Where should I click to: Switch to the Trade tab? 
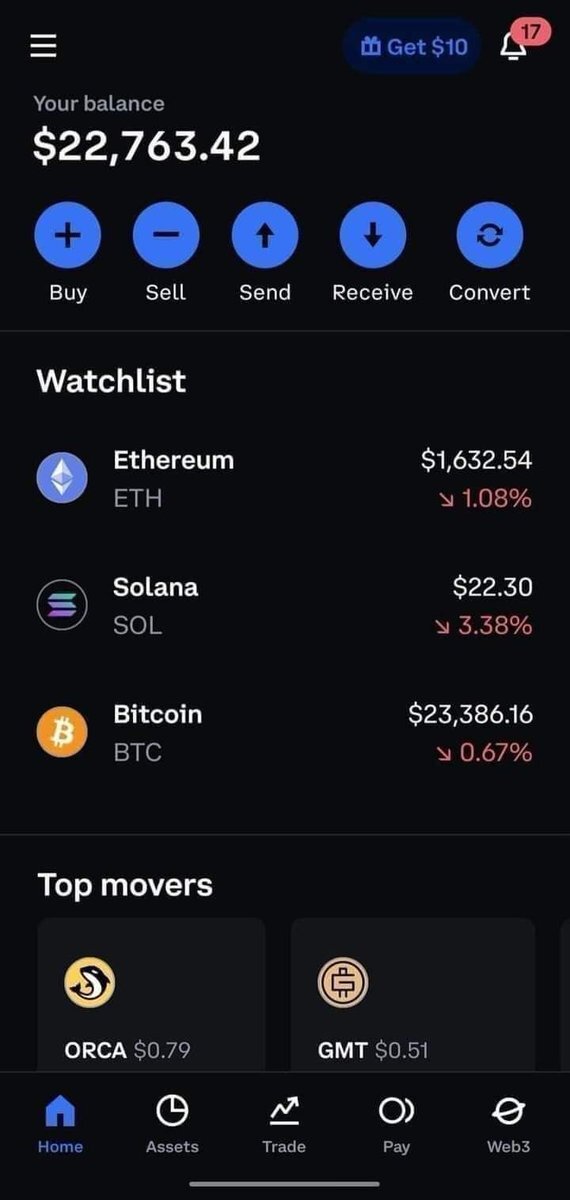284,1125
